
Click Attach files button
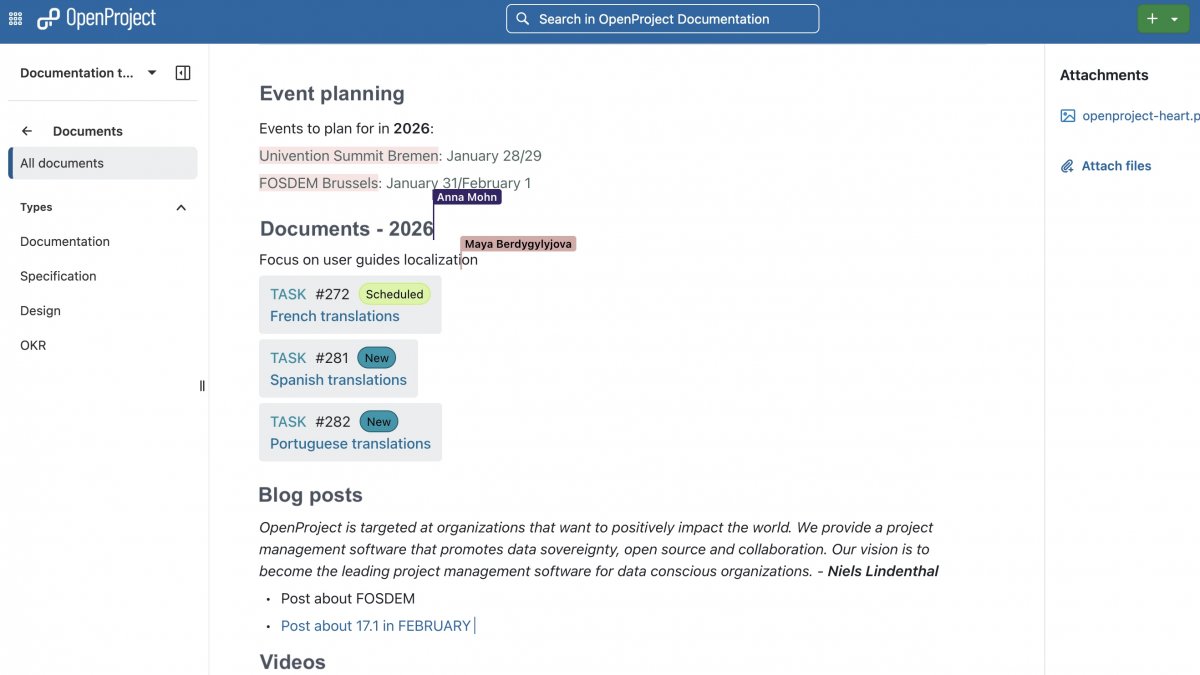pos(1116,166)
